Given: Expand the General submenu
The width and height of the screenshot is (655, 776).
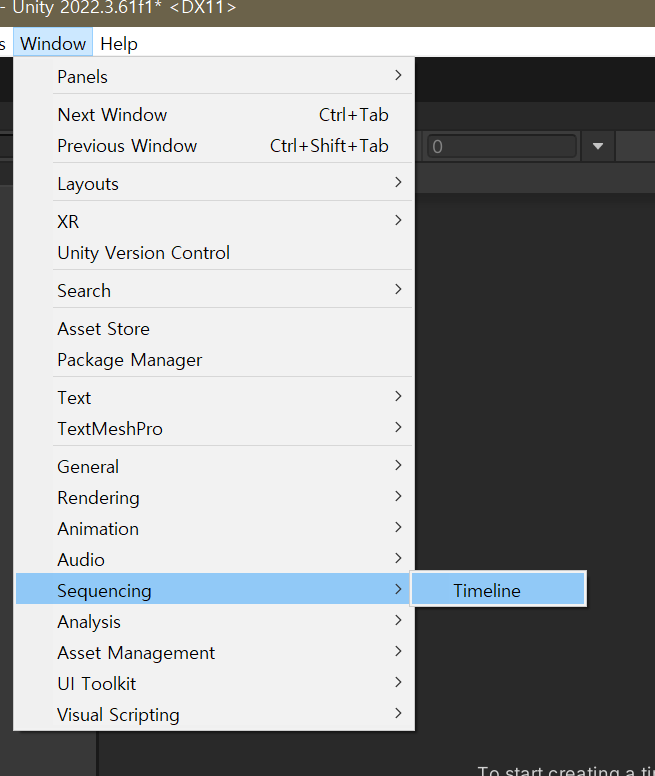Looking at the screenshot, I should coord(214,466).
